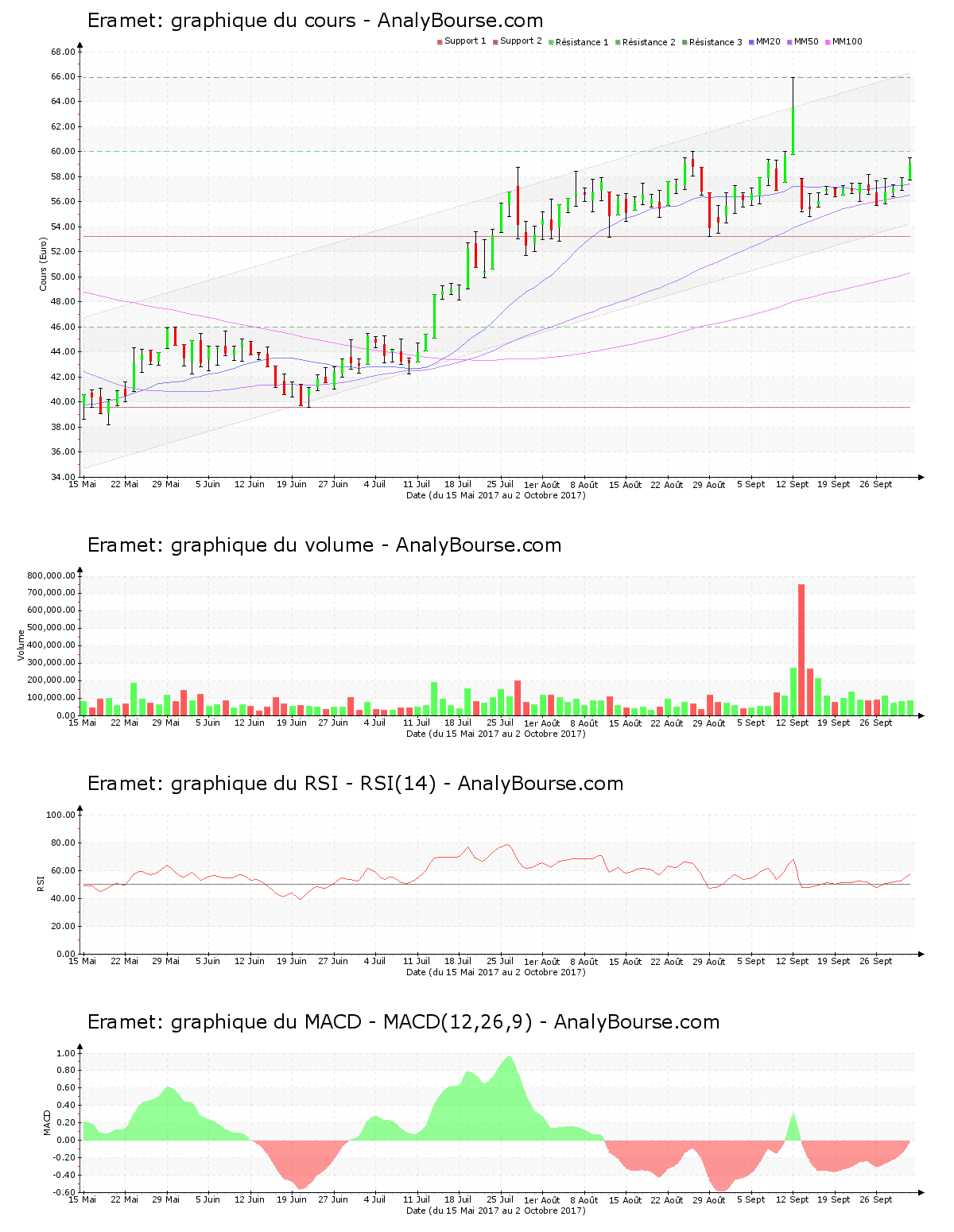Click the -0.60 value on MACD axis
The image size is (954, 1232).
[x=64, y=1193]
